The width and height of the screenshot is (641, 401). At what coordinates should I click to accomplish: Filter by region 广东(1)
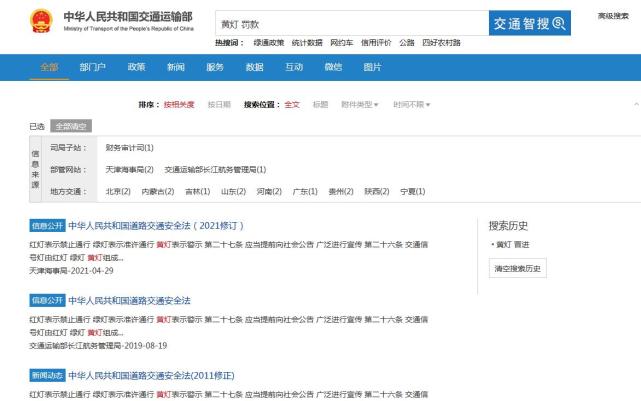click(305, 191)
